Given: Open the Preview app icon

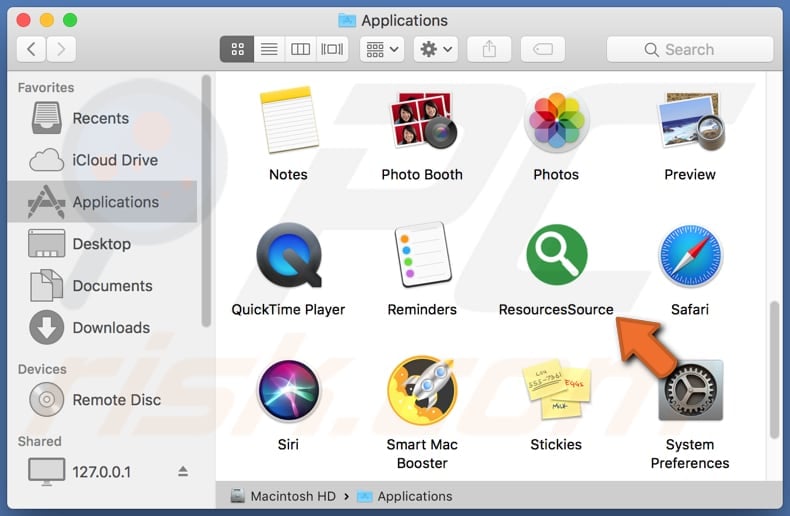Looking at the screenshot, I should [x=690, y=120].
